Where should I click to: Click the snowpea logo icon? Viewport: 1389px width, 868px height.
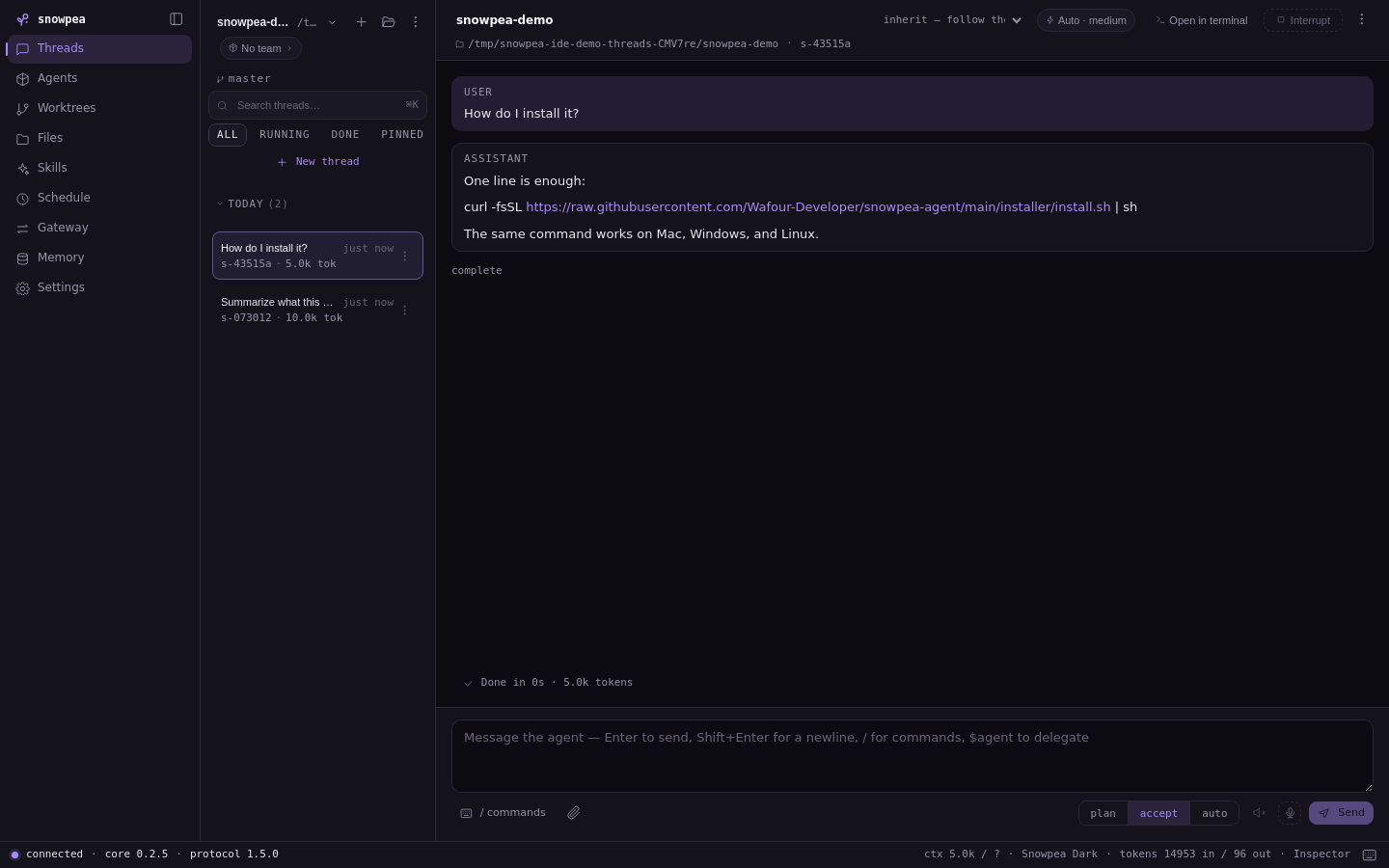point(22,19)
